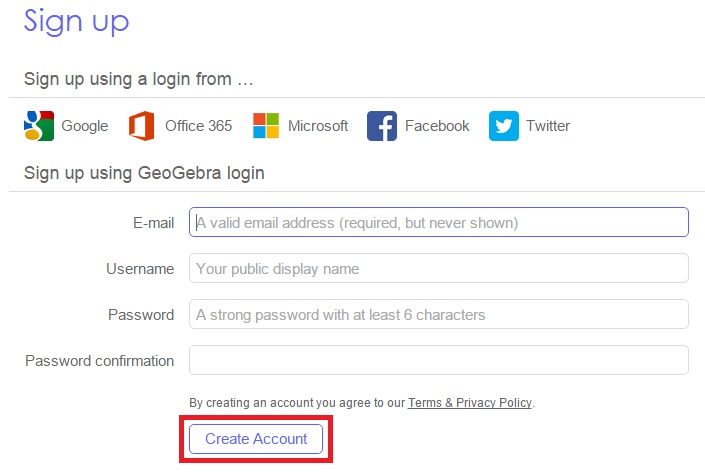Click into the Username field
705x473 pixels.
(x=439, y=268)
